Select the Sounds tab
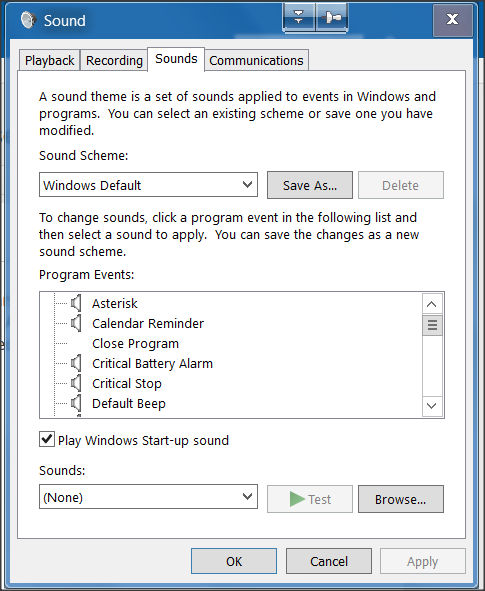Image resolution: width=485 pixels, height=591 pixels. click(176, 59)
